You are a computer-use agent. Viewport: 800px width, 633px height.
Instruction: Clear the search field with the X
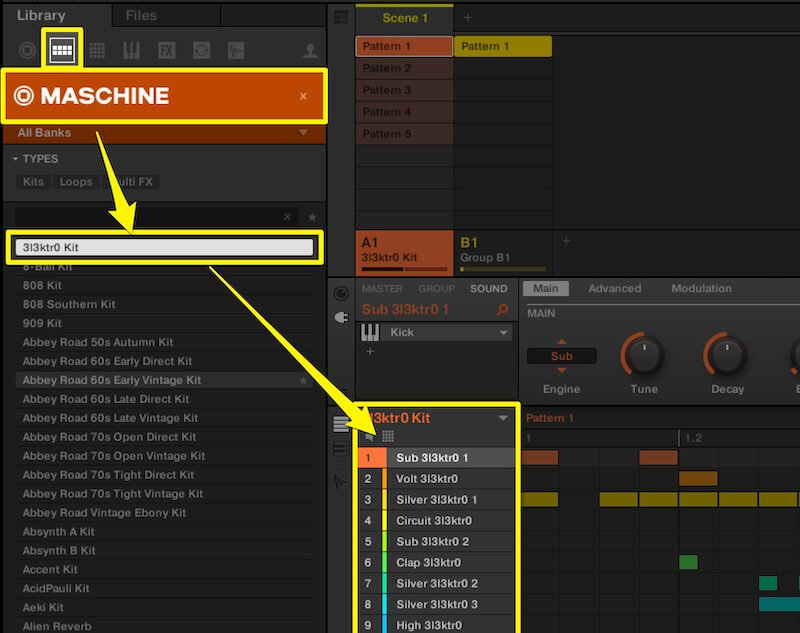[x=287, y=217]
